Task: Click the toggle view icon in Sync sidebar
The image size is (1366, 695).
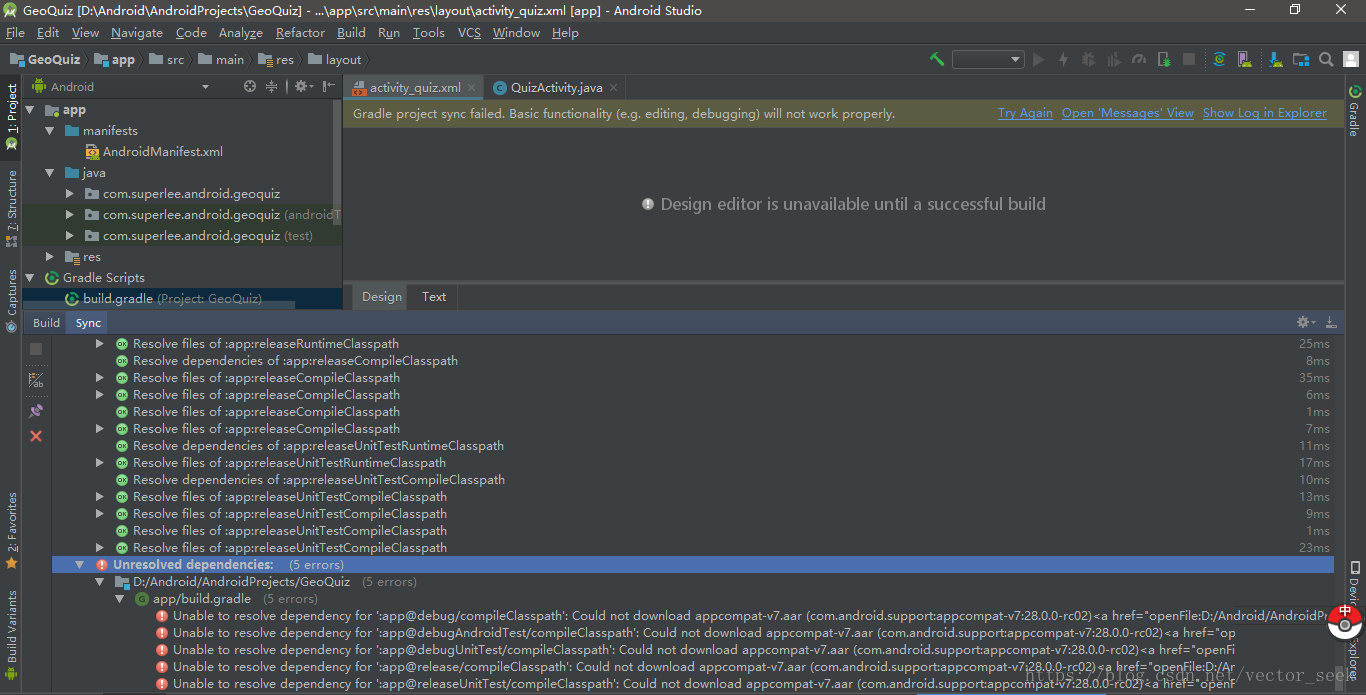Action: coord(36,380)
